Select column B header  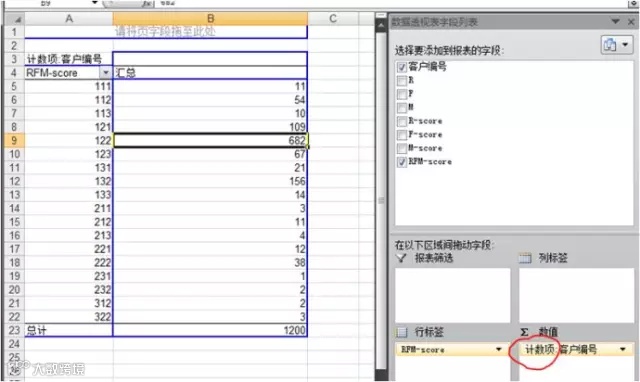click(x=210, y=19)
